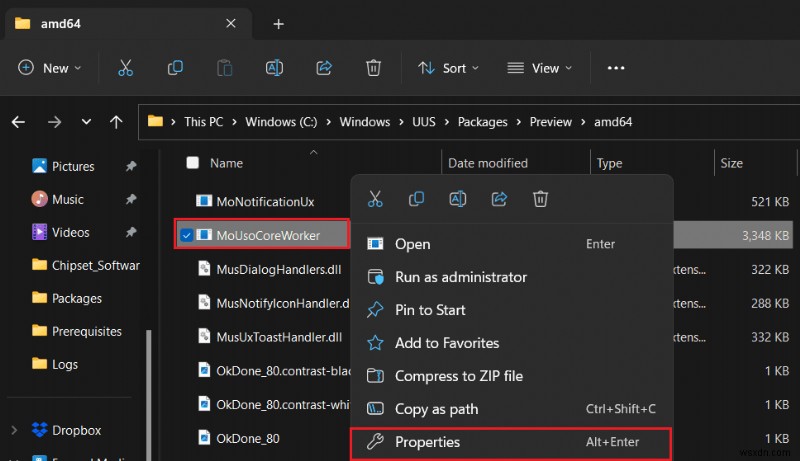Click the folder icon in the address bar
This screenshot has height=461, width=800.
click(x=155, y=121)
